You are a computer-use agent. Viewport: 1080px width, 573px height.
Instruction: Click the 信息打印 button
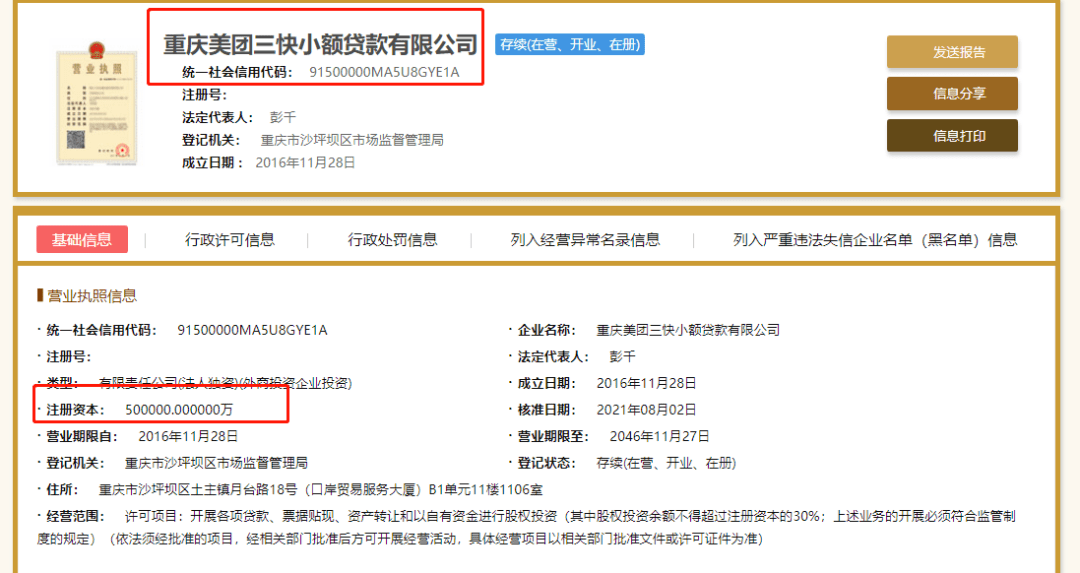(952, 136)
